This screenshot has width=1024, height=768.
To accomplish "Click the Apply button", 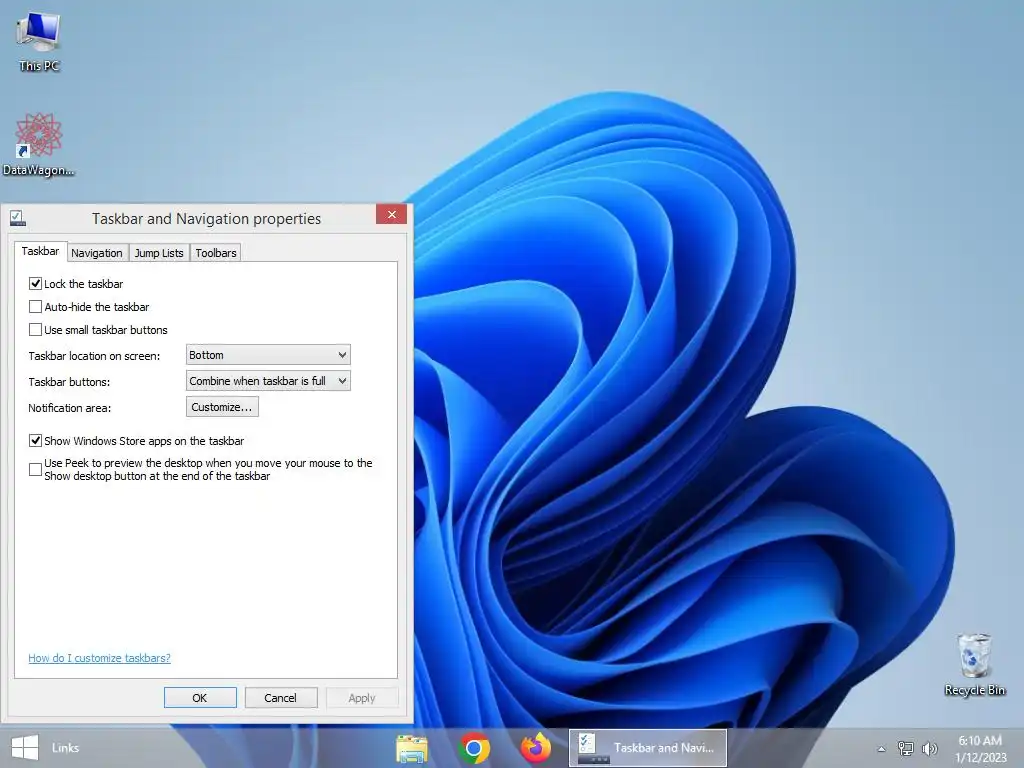I will 362,697.
